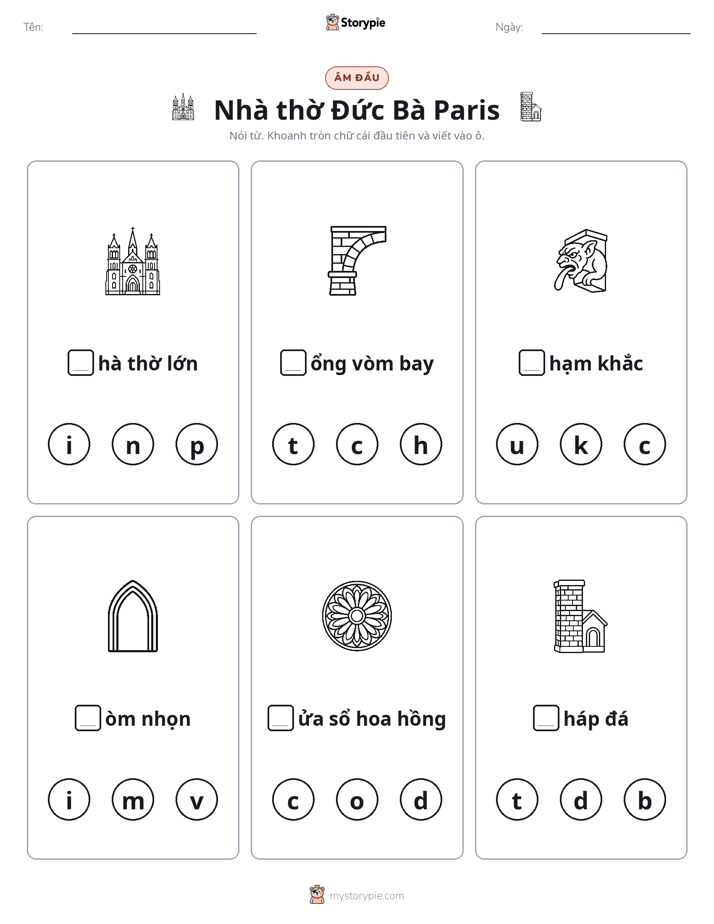Choose letter k in the gargoyle card
The image size is (714, 924).
(581, 444)
